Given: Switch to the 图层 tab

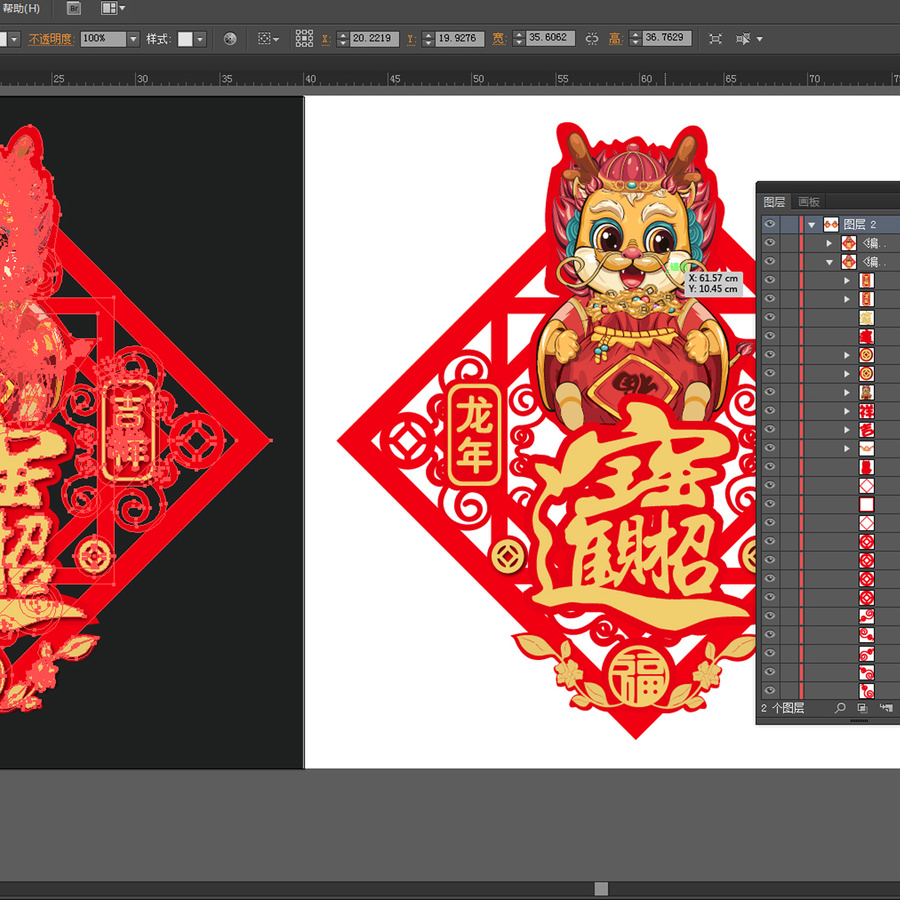Looking at the screenshot, I should [x=774, y=201].
